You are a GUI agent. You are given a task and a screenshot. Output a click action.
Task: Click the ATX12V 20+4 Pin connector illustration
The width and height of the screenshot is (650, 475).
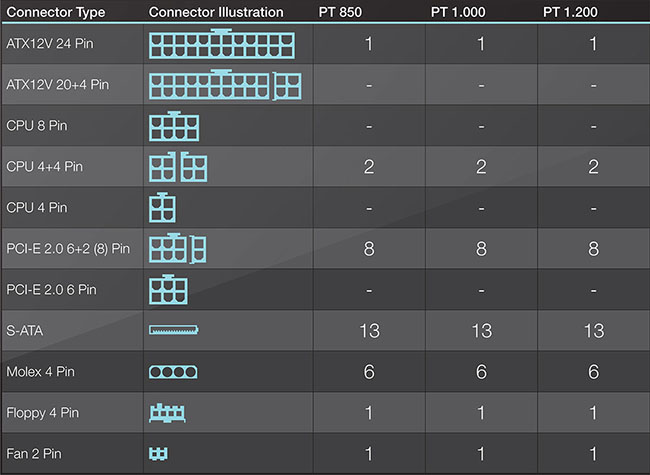[227, 86]
